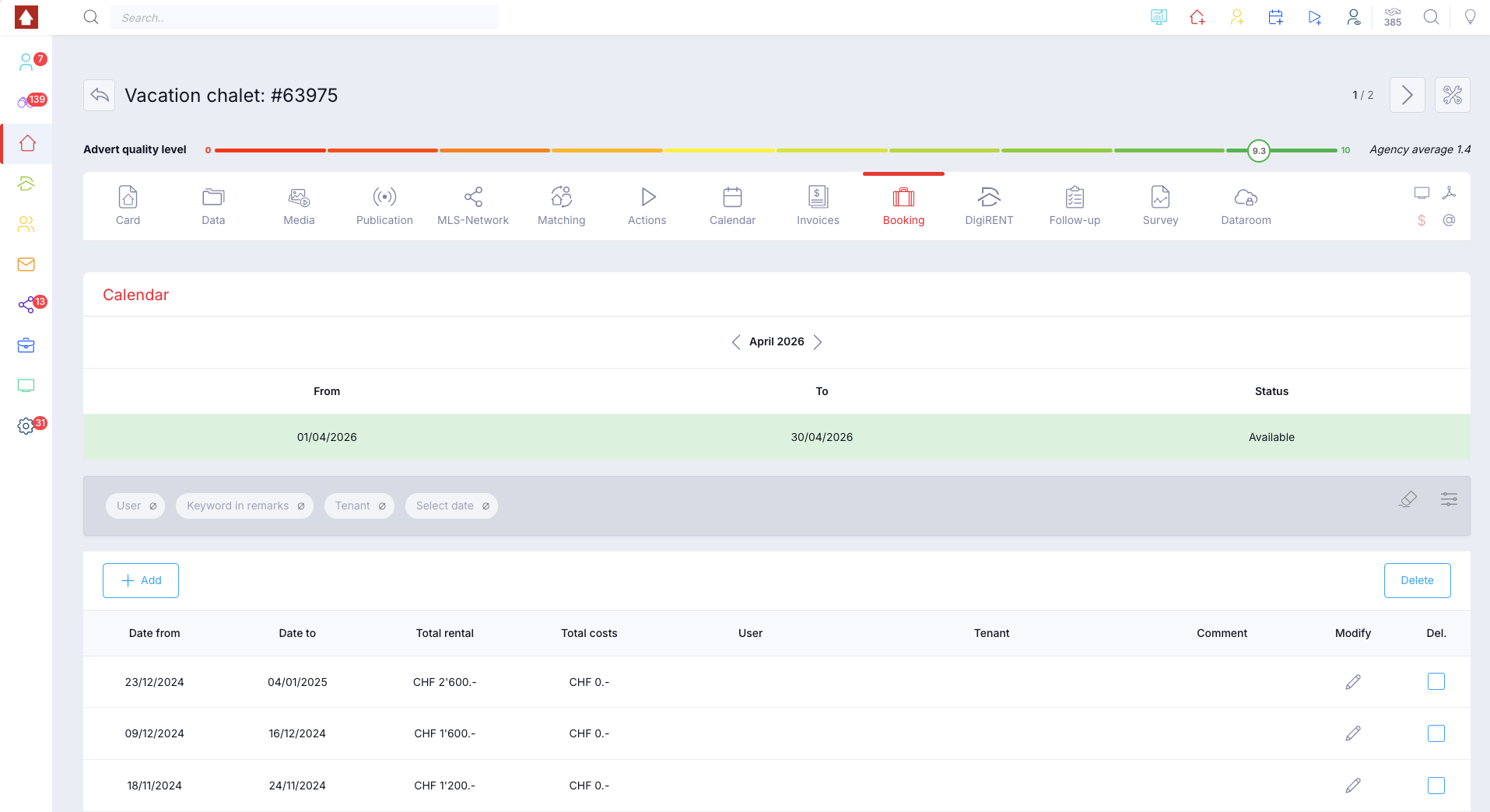Open the User filter chip

coord(135,506)
